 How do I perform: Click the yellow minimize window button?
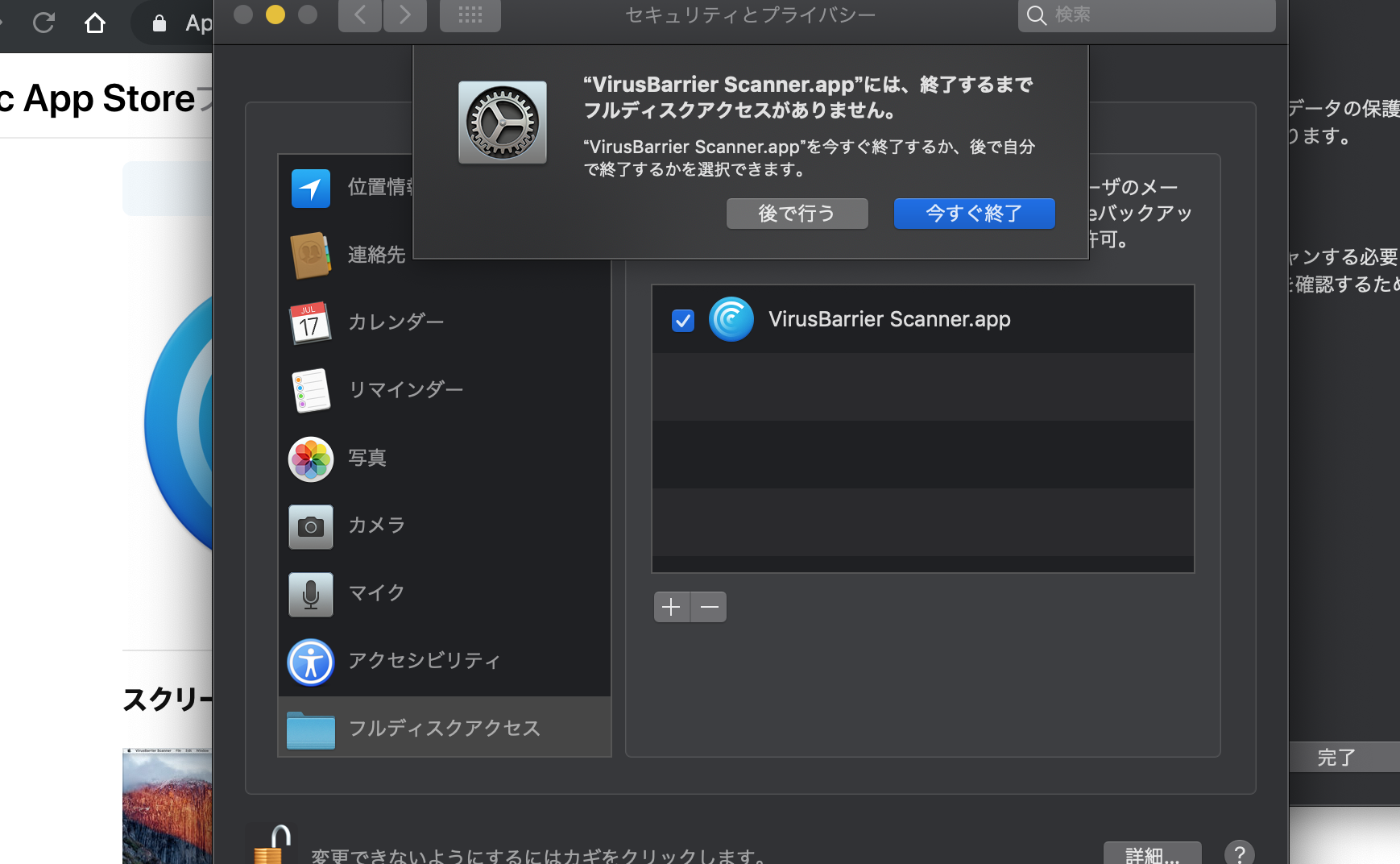(275, 15)
